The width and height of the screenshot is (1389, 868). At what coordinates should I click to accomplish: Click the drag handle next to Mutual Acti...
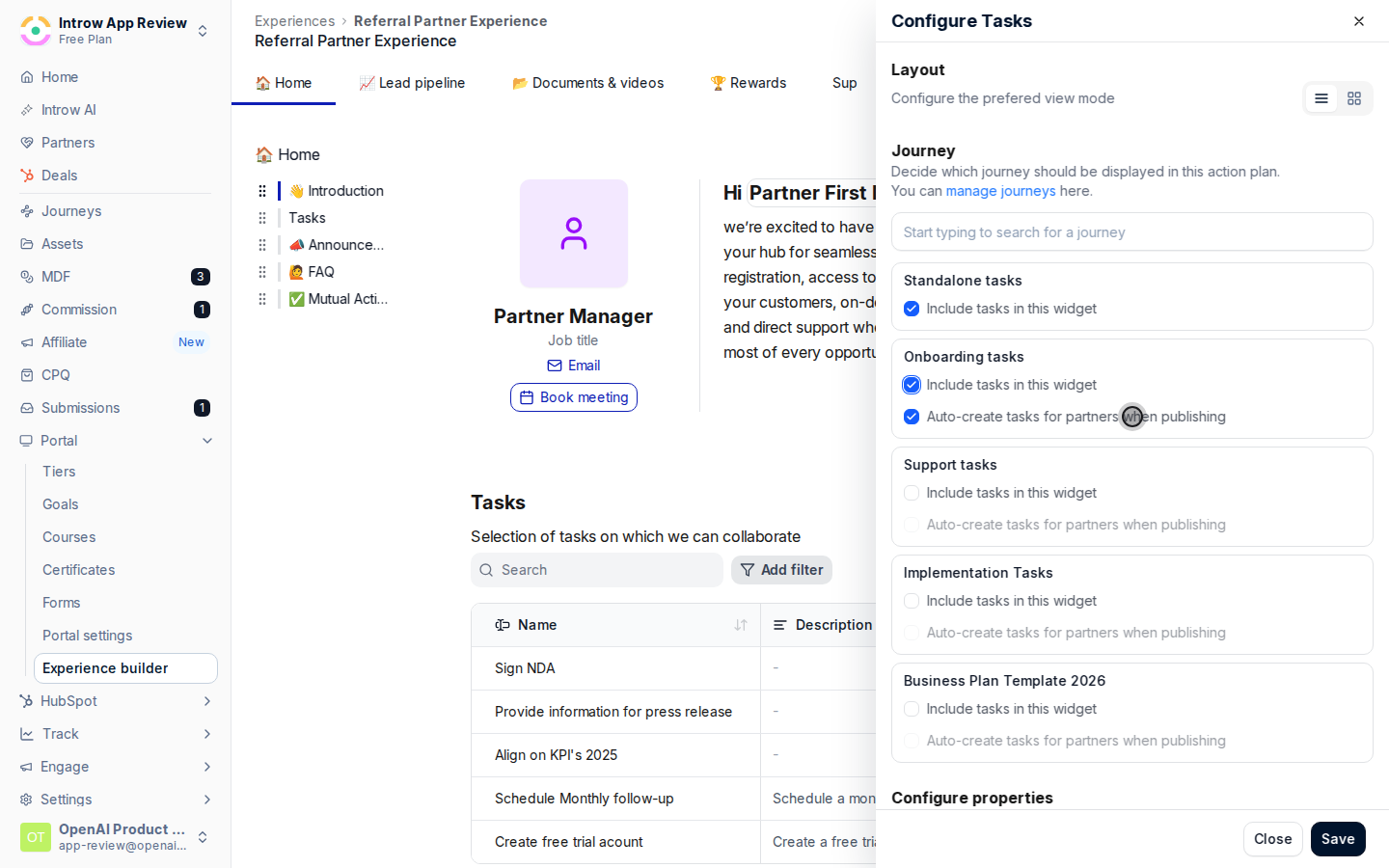[x=262, y=299]
